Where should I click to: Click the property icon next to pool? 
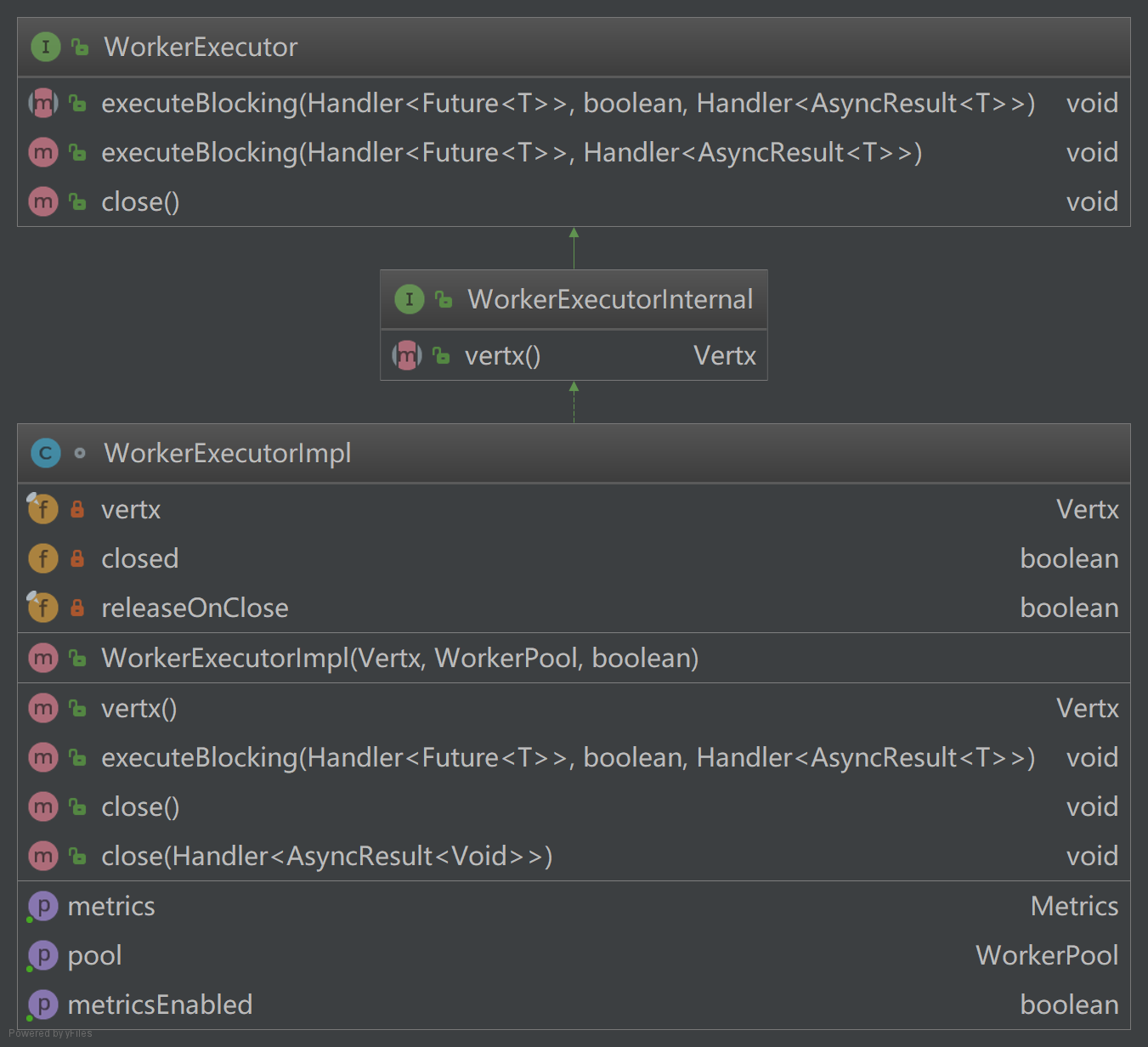42,955
